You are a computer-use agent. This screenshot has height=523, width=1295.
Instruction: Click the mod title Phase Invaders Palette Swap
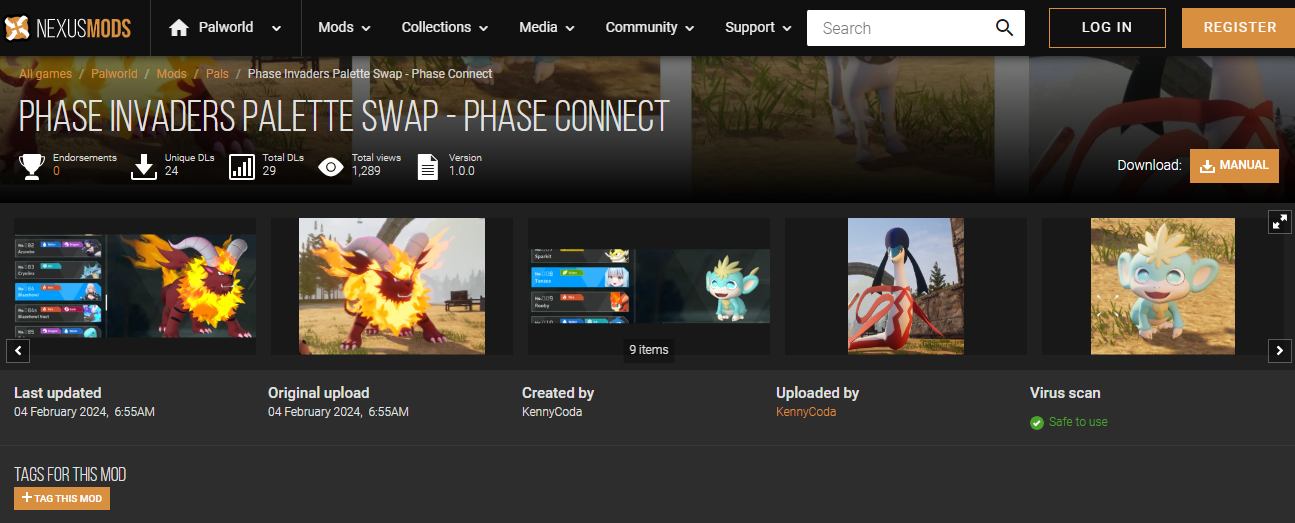pyautogui.click(x=344, y=117)
